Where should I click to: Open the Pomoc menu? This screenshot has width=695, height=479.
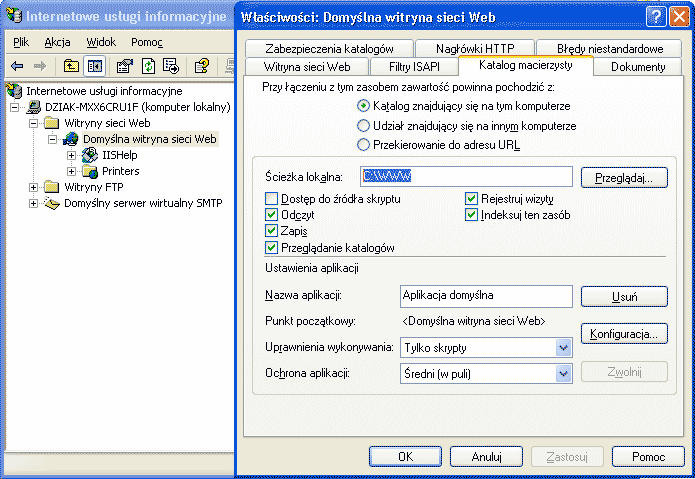[x=147, y=42]
